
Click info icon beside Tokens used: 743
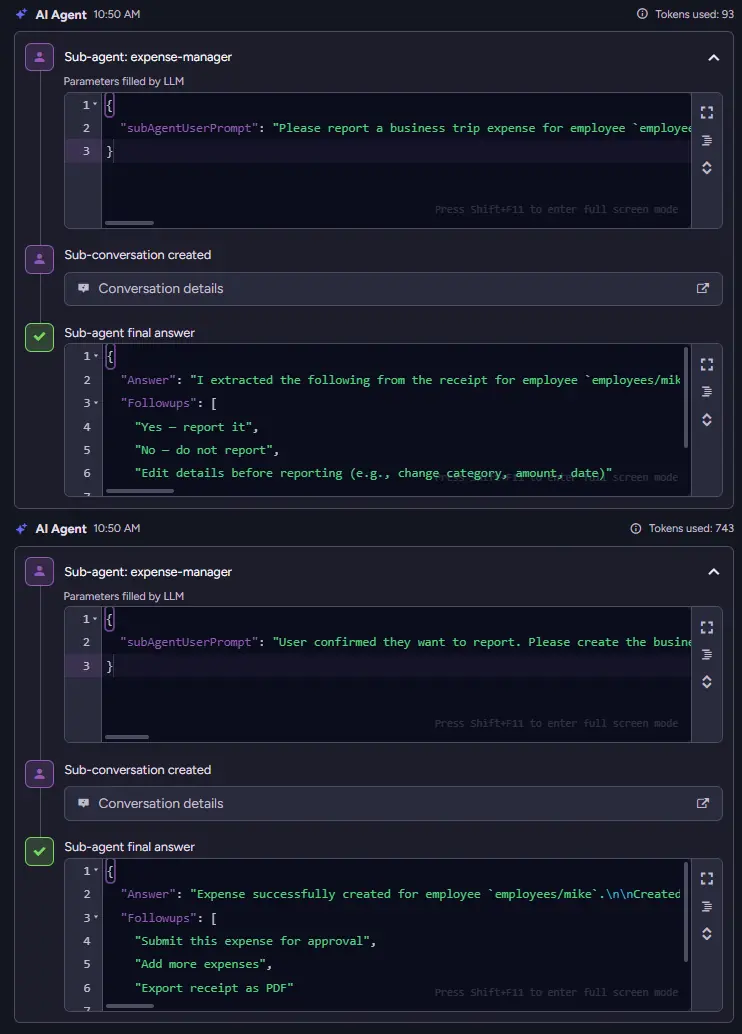coord(635,528)
